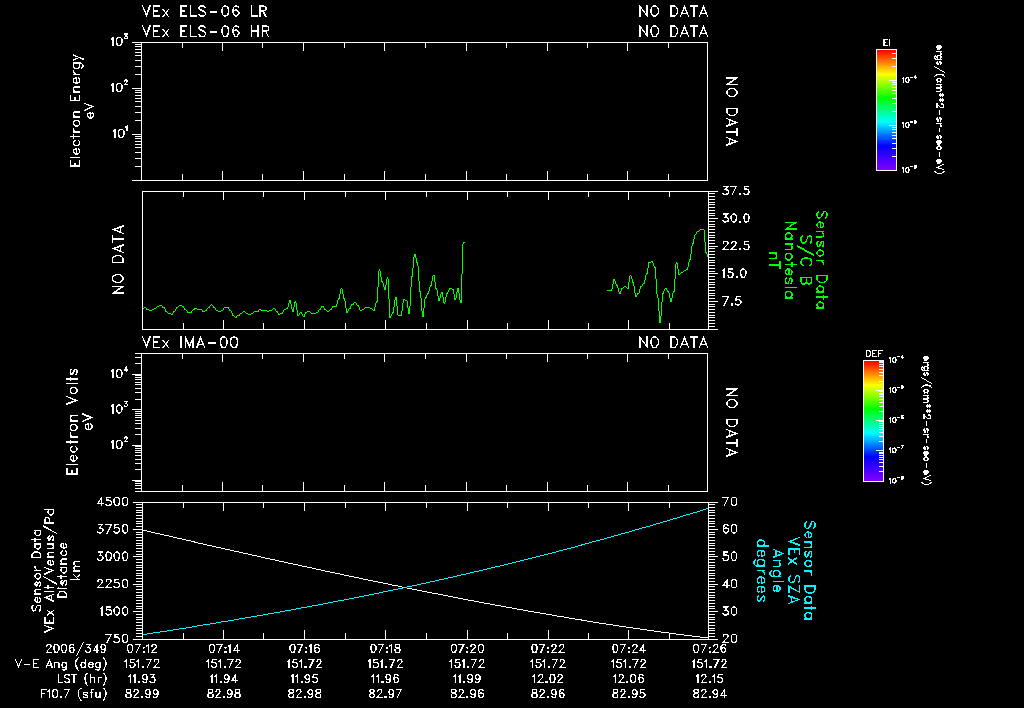Viewport: 1024px width, 708px height.
Task: Click the vertical NO DATA text left of magnetic field panel
Action: (118, 260)
